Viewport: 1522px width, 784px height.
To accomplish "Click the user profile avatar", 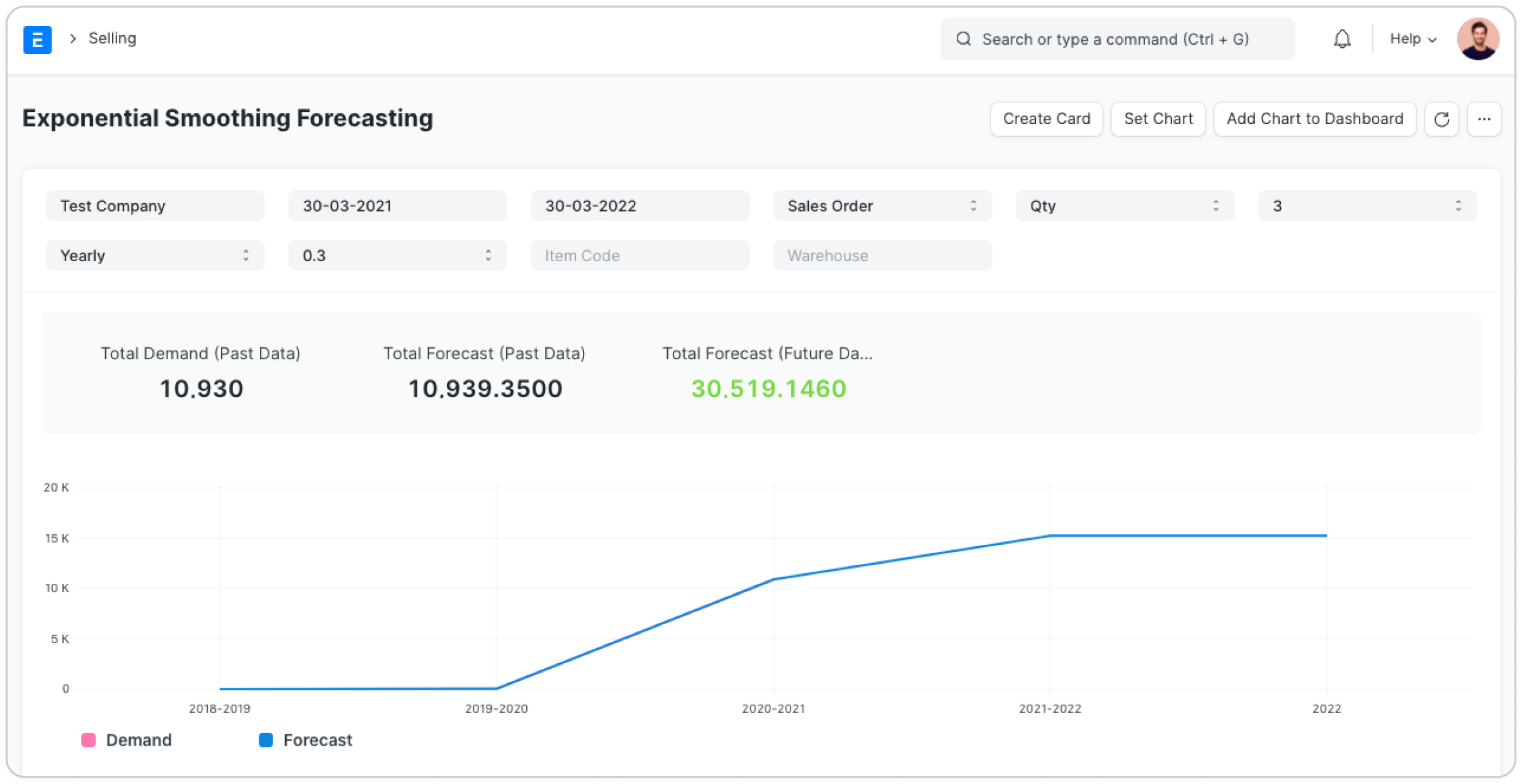I will (x=1477, y=39).
